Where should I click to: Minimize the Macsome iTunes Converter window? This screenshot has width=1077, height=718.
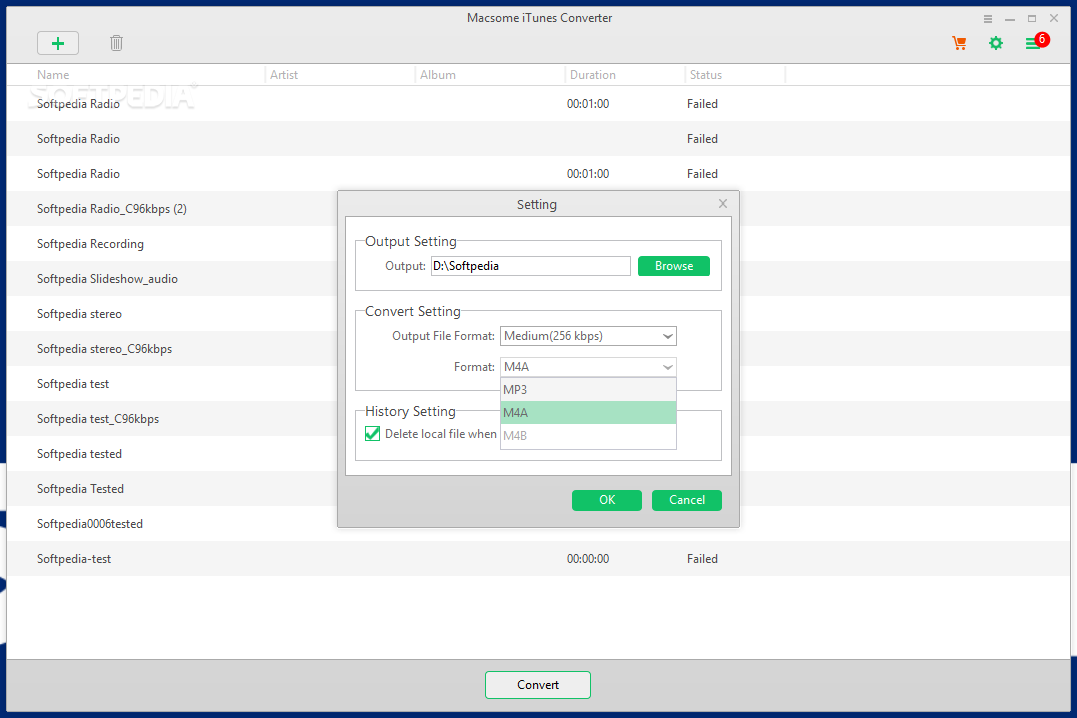click(1010, 19)
